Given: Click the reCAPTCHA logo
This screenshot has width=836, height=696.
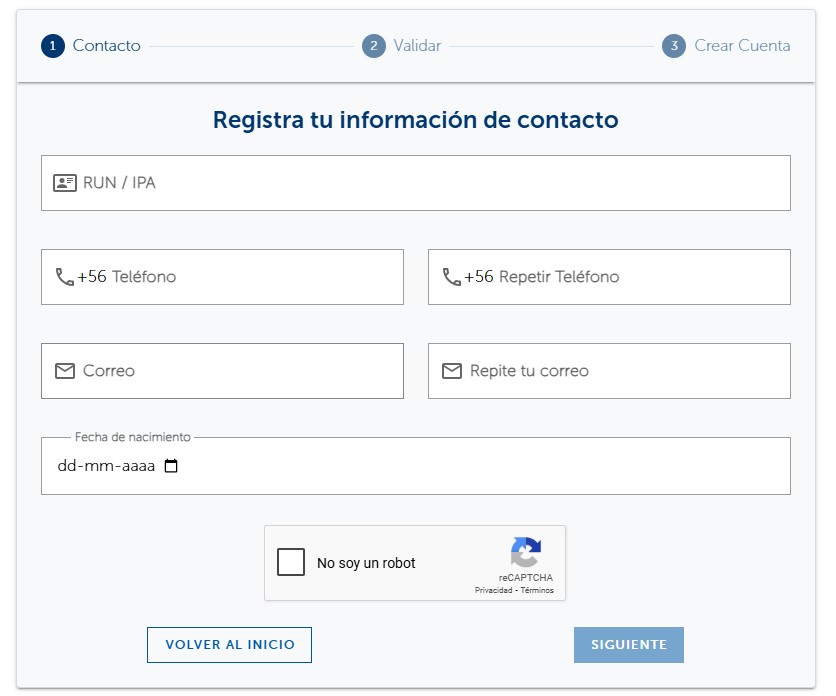Looking at the screenshot, I should click(525, 553).
